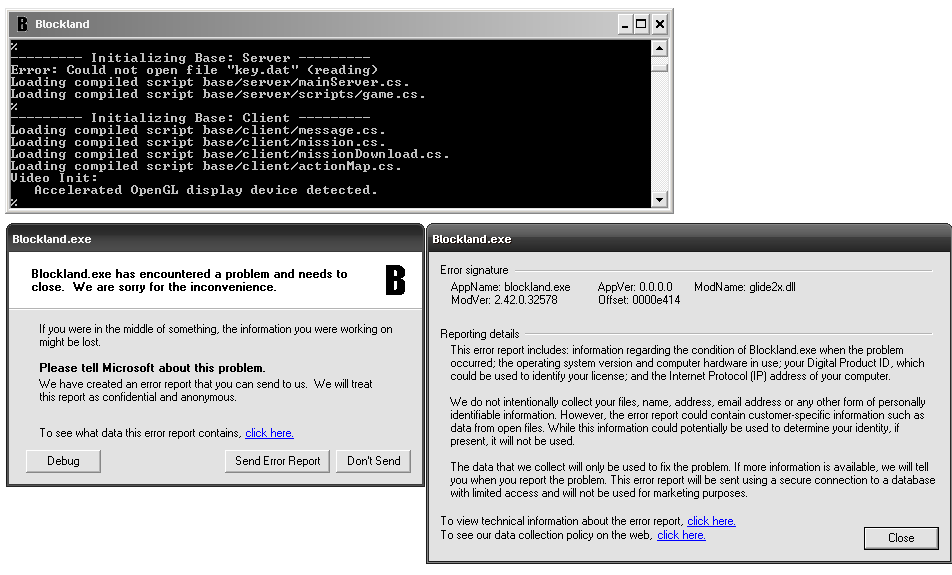The width and height of the screenshot is (952, 575).
Task: Click the 'Error signature' heading
Action: pos(474,270)
